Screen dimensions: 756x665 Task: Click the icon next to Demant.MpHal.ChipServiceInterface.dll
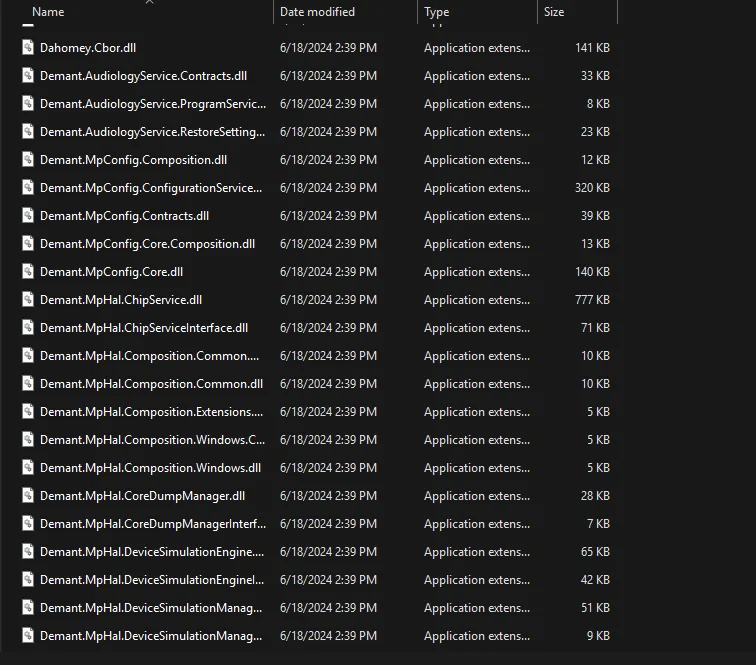(28, 327)
